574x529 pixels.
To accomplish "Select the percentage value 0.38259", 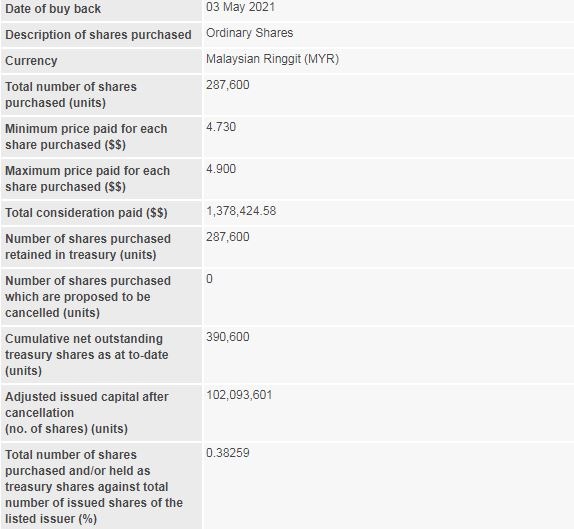I will point(227,453).
